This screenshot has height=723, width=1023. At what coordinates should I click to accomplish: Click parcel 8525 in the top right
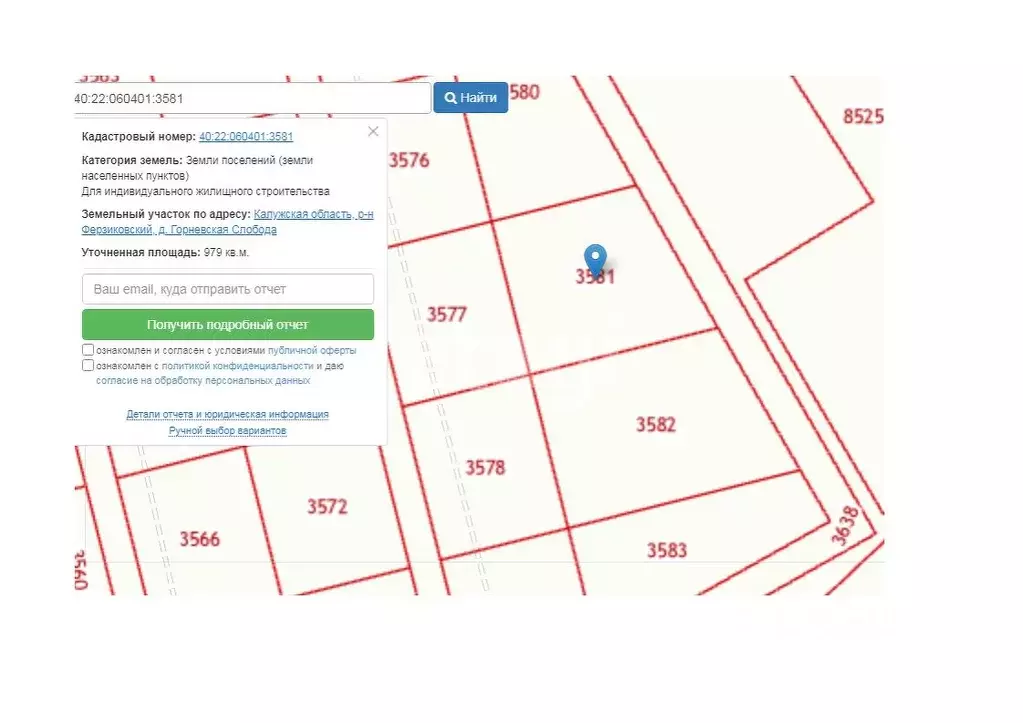point(865,117)
